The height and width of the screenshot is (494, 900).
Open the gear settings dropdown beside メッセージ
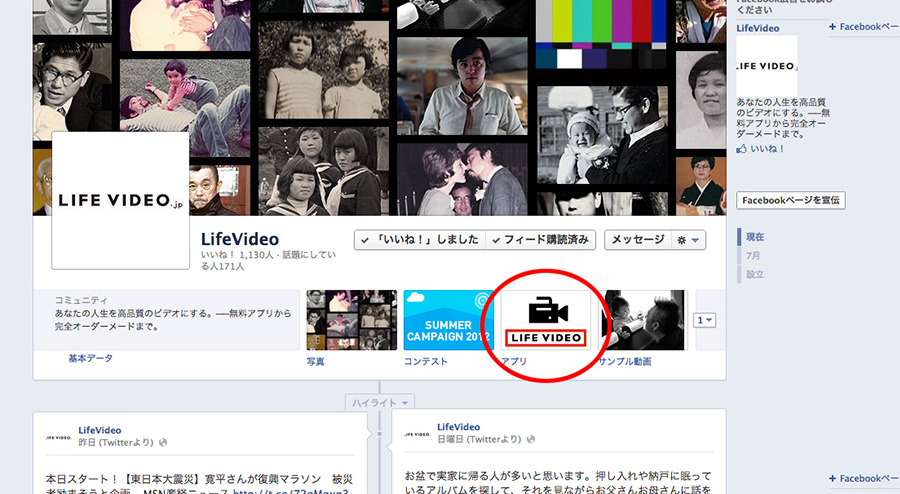coord(688,240)
